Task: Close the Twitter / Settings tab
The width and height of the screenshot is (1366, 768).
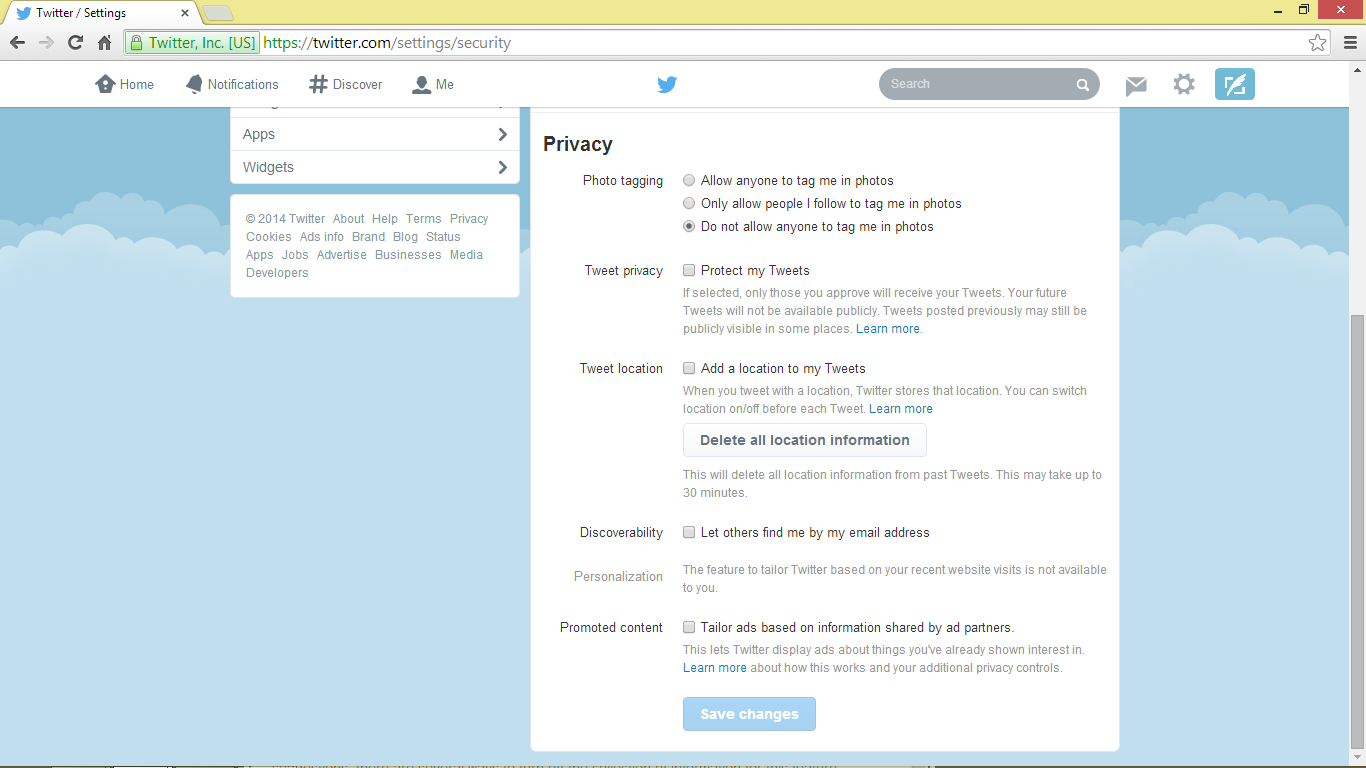Action: [185, 13]
